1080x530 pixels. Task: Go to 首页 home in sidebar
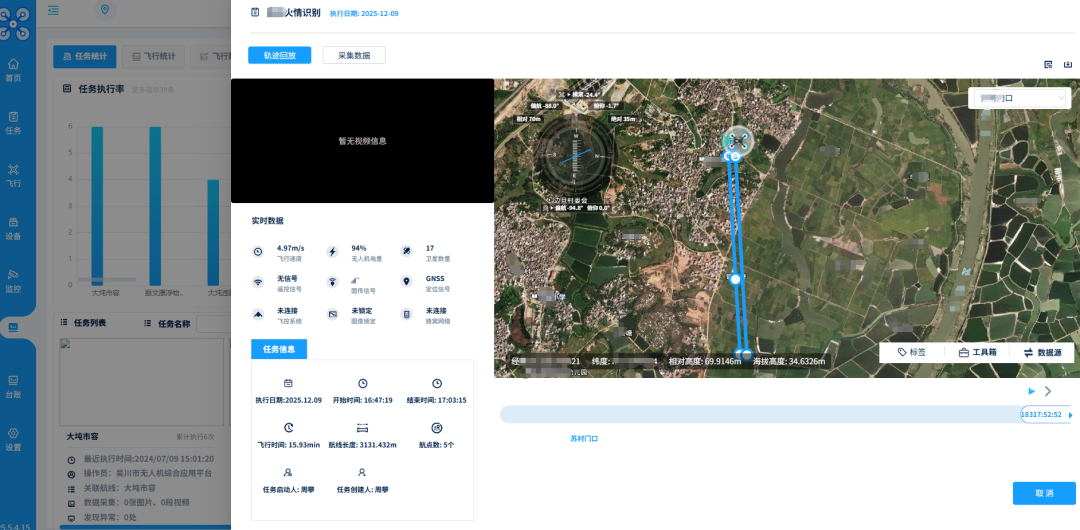(13, 70)
